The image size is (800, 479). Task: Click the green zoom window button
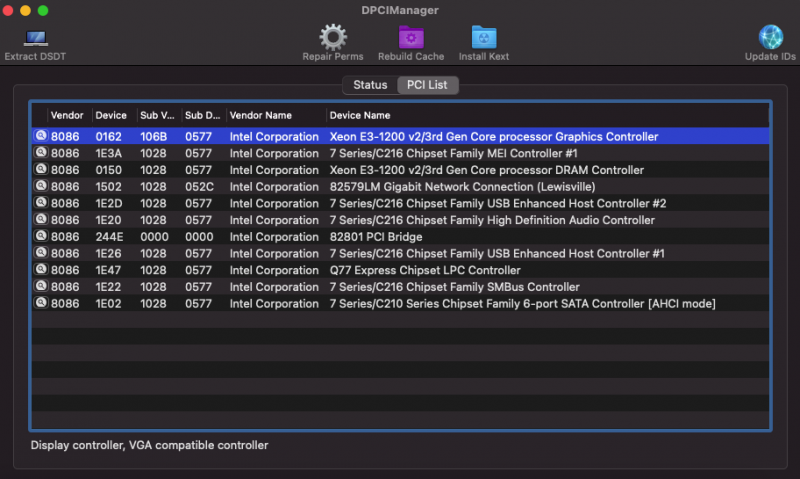(x=43, y=10)
